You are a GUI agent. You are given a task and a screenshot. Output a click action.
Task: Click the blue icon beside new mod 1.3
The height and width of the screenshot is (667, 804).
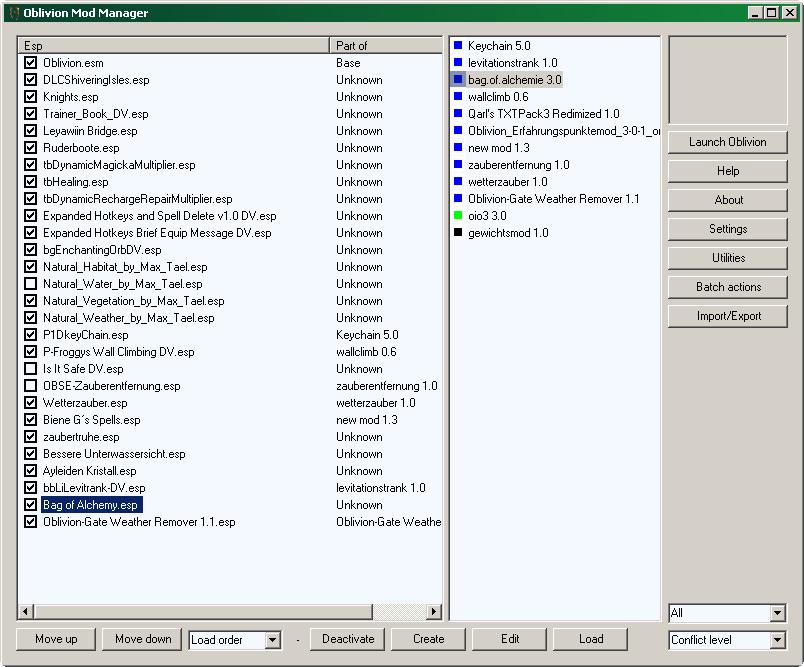(x=458, y=148)
